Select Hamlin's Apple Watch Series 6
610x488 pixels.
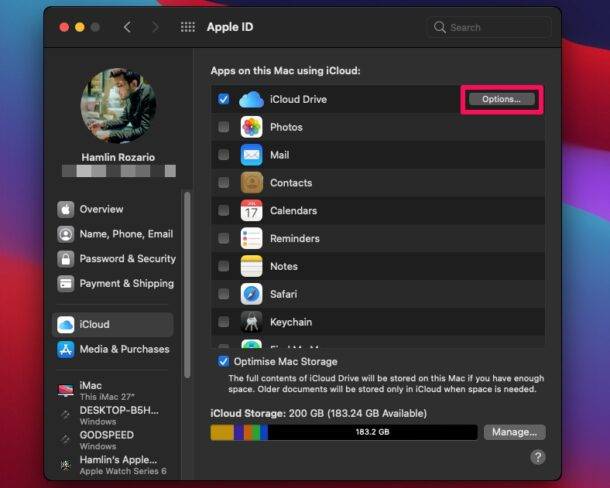(x=113, y=465)
